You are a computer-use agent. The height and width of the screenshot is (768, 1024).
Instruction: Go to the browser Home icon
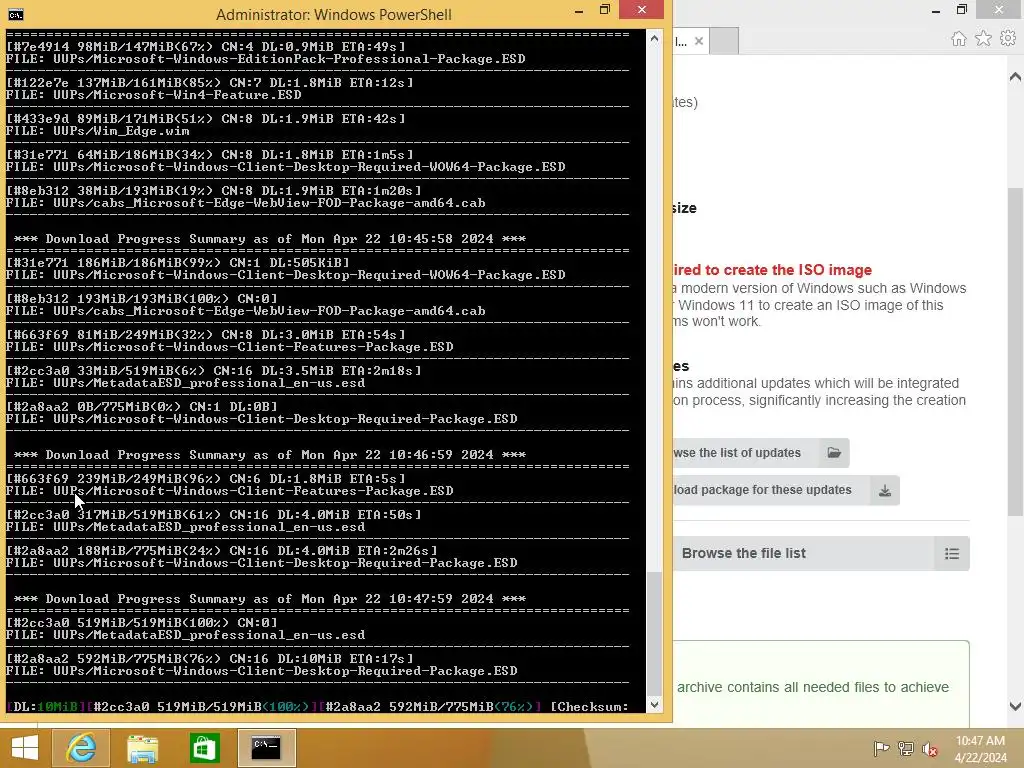pyautogui.click(x=959, y=39)
